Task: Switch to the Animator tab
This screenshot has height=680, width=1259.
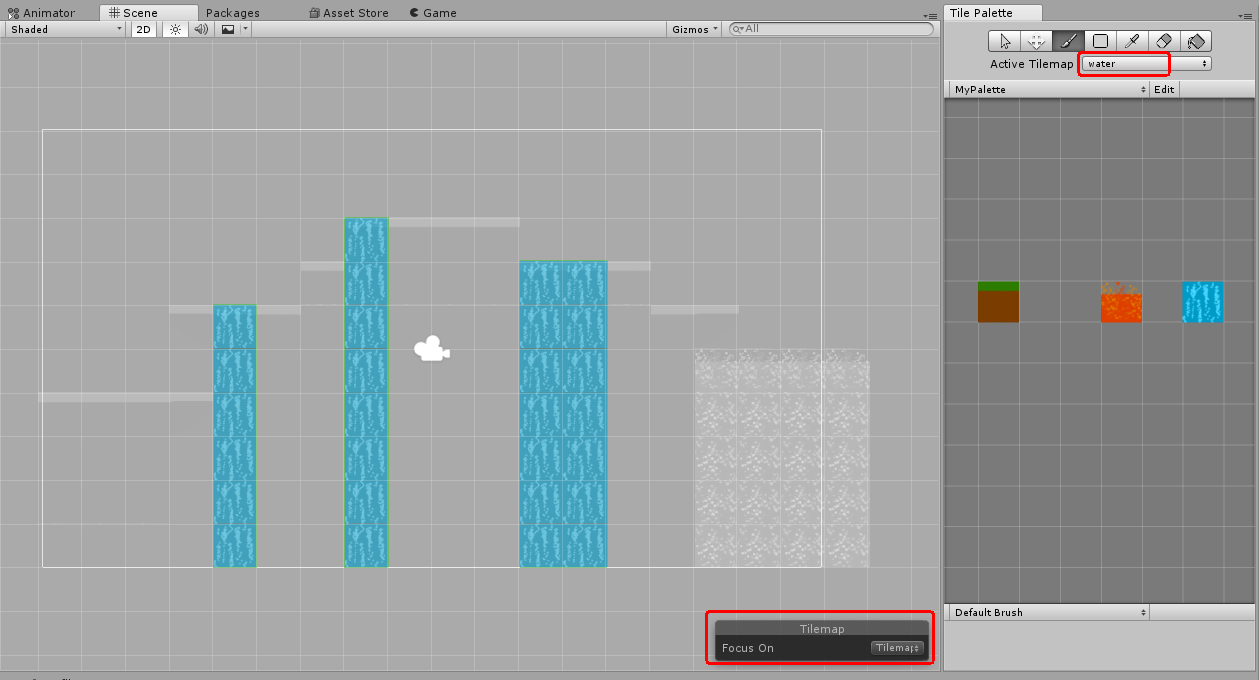Action: pyautogui.click(x=42, y=13)
